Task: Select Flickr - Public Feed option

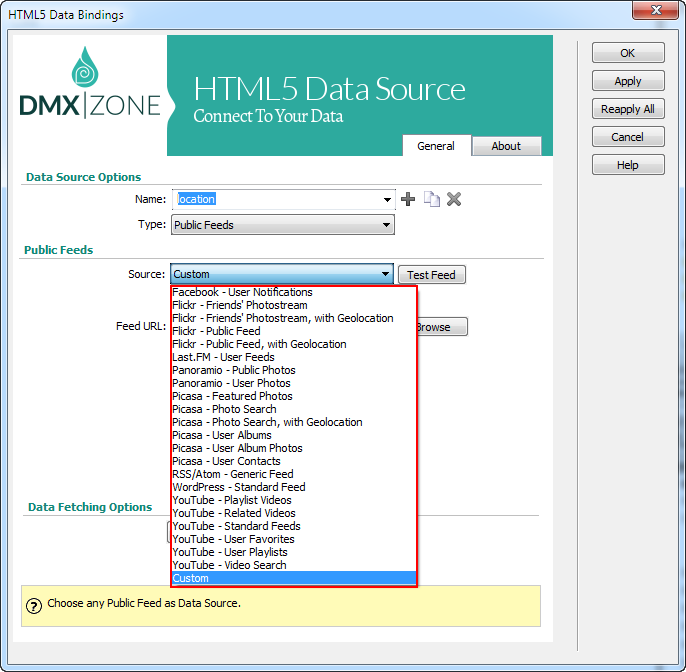Action: [294, 331]
